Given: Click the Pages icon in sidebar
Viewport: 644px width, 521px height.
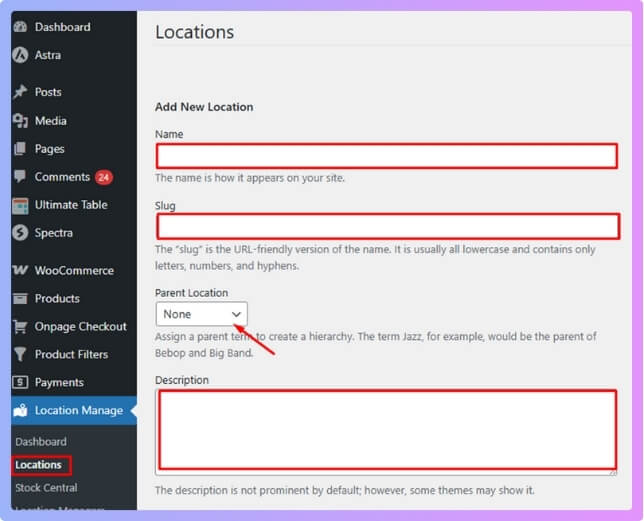Looking at the screenshot, I should pyautogui.click(x=20, y=149).
